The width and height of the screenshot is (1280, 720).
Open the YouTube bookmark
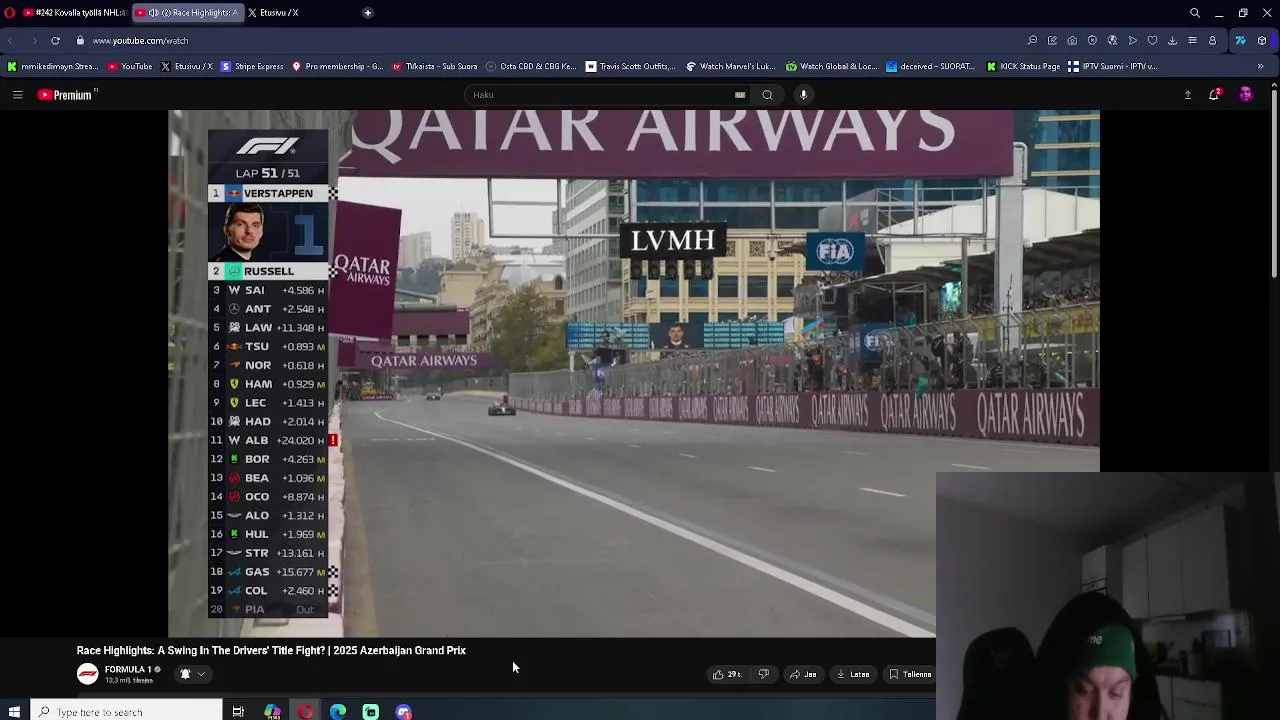click(x=130, y=67)
